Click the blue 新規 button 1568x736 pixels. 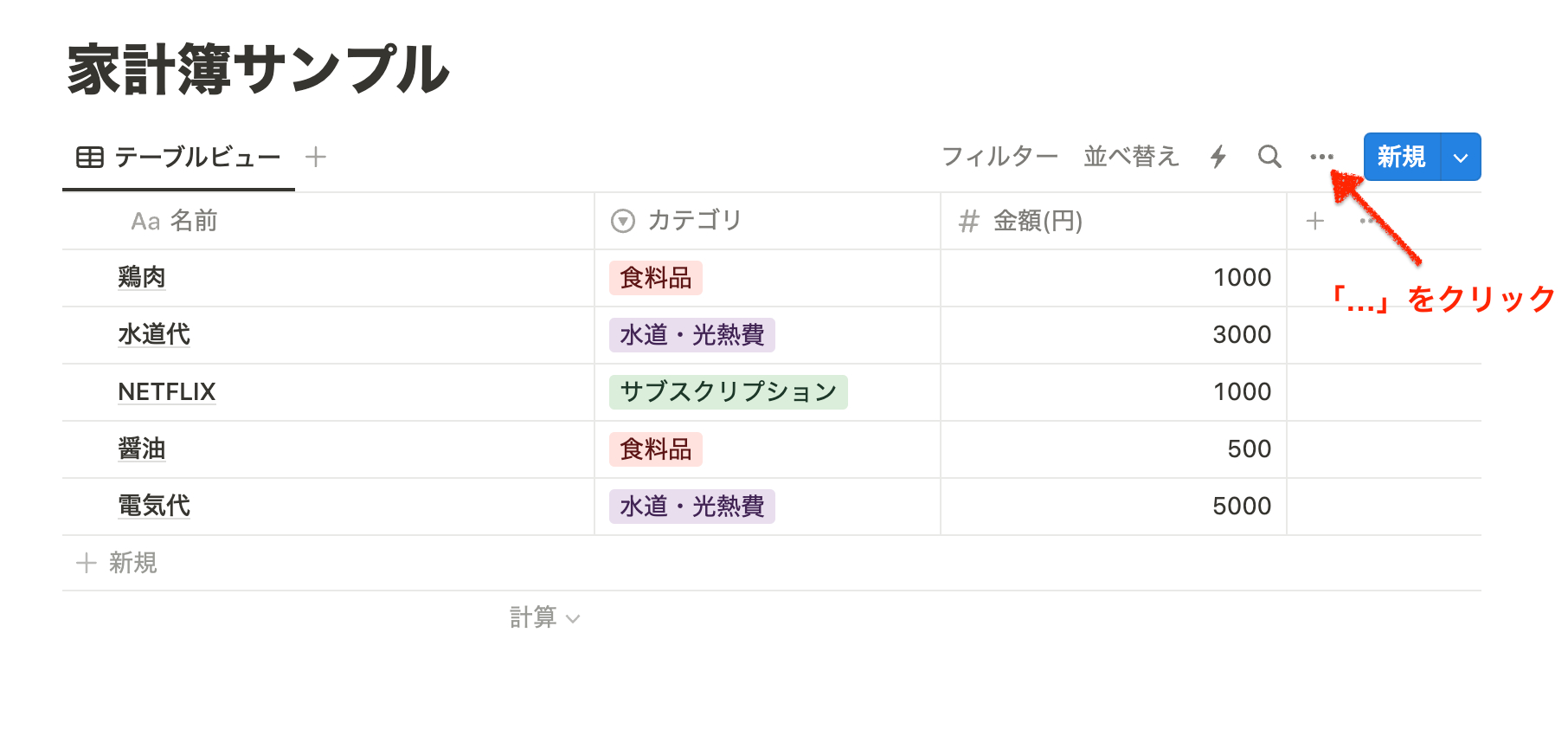1401,157
